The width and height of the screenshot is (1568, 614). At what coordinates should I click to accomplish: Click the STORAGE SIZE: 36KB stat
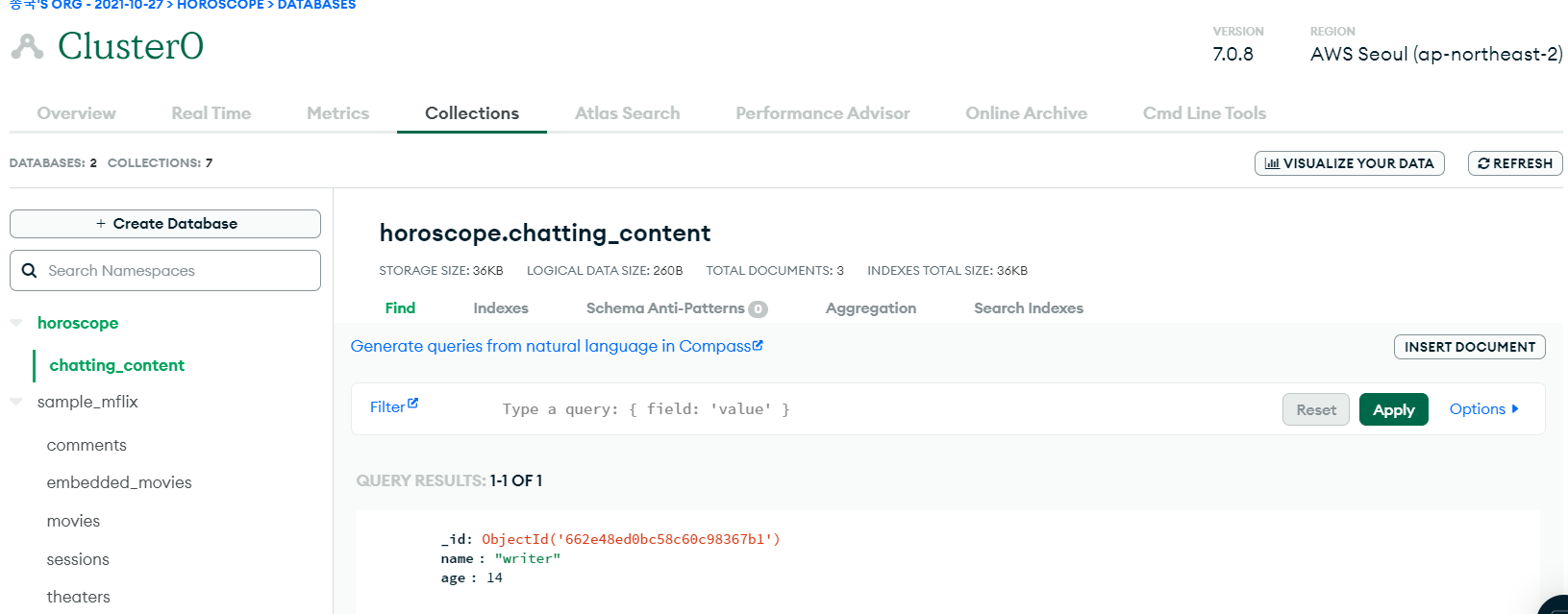(x=441, y=271)
